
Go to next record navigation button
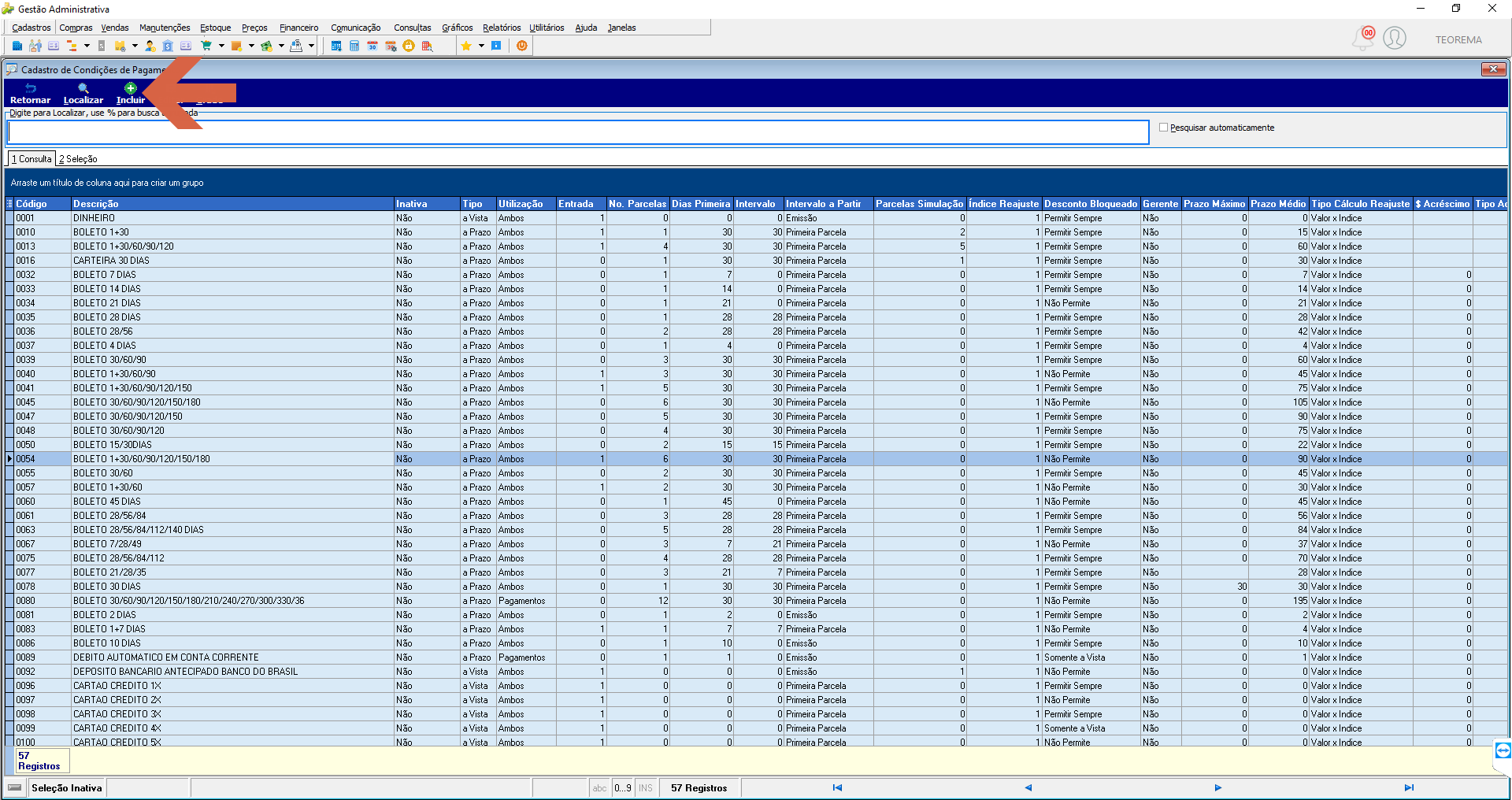click(1217, 787)
